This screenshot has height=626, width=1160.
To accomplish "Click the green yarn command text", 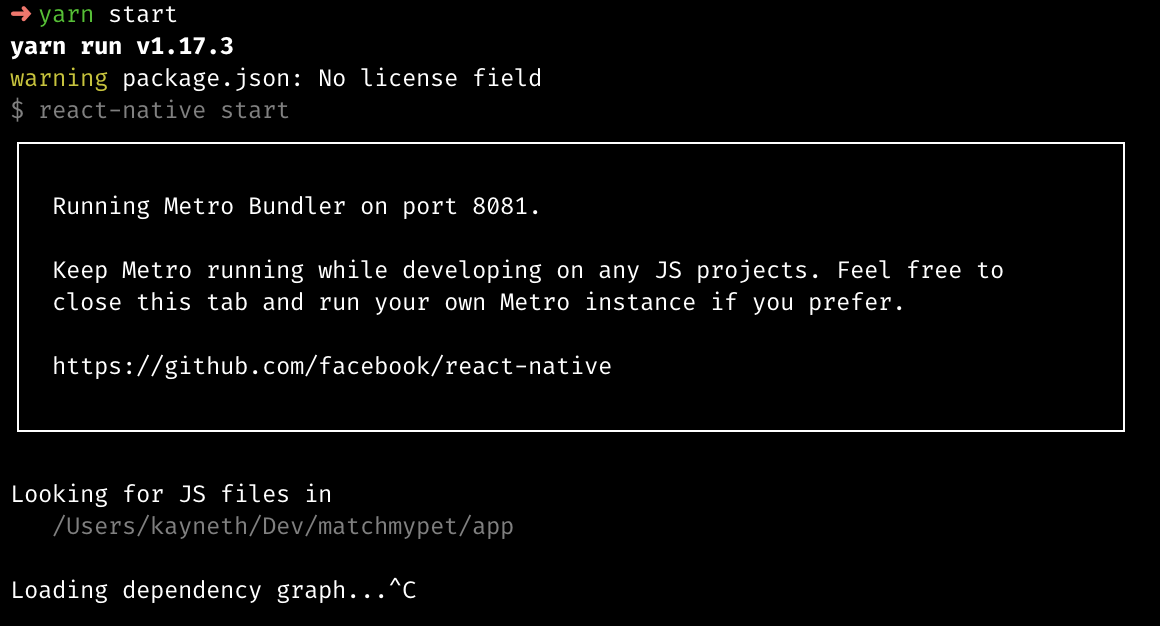I will (x=66, y=15).
